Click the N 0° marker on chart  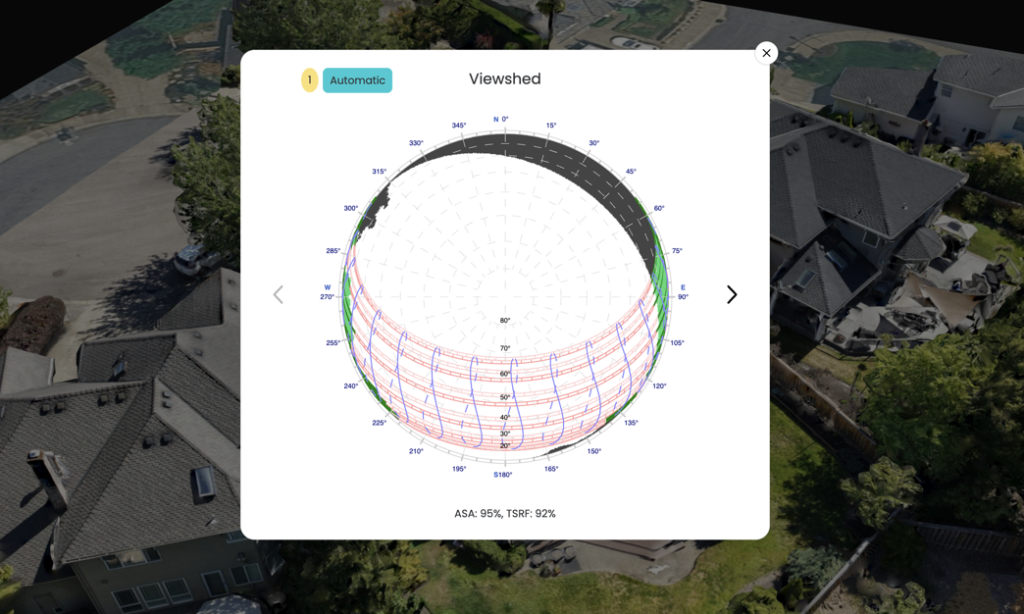(501, 119)
